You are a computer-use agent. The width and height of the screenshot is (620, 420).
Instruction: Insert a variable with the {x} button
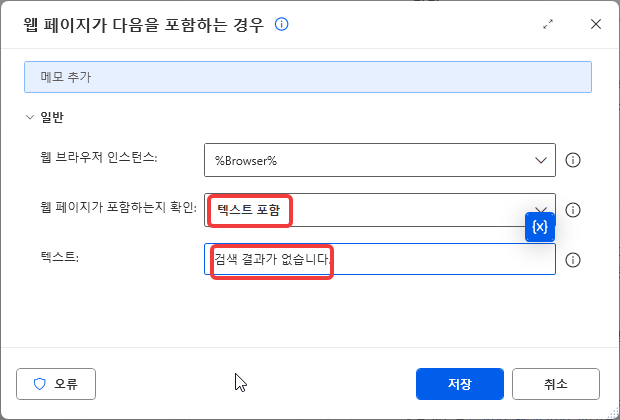[540, 227]
